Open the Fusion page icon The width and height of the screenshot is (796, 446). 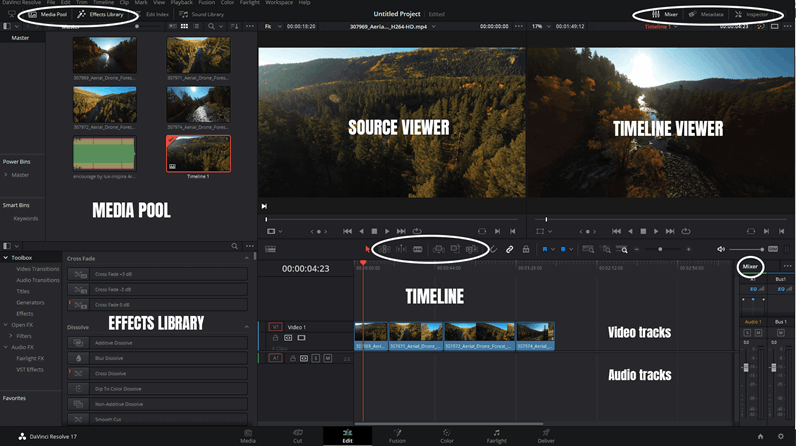396,433
